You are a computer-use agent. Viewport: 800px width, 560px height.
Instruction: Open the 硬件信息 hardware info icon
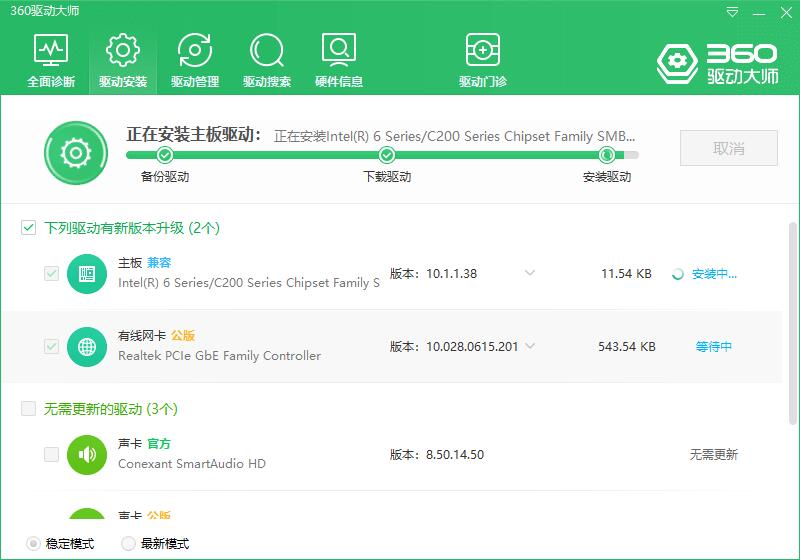[339, 50]
